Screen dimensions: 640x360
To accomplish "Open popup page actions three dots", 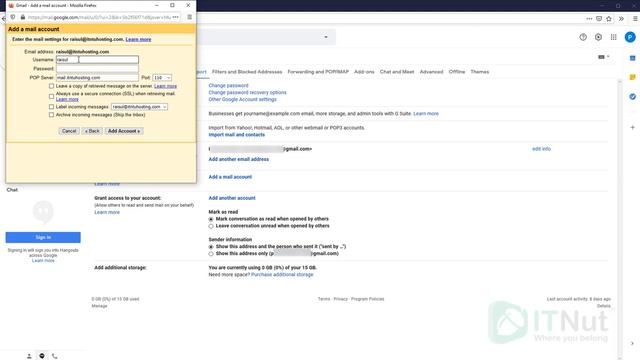I will pos(176,17).
